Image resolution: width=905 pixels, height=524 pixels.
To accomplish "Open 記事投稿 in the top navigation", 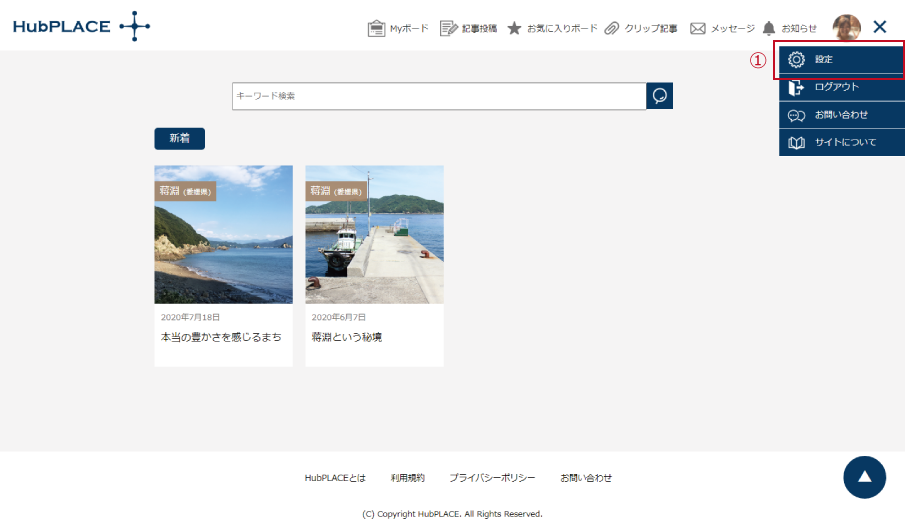I will (479, 28).
